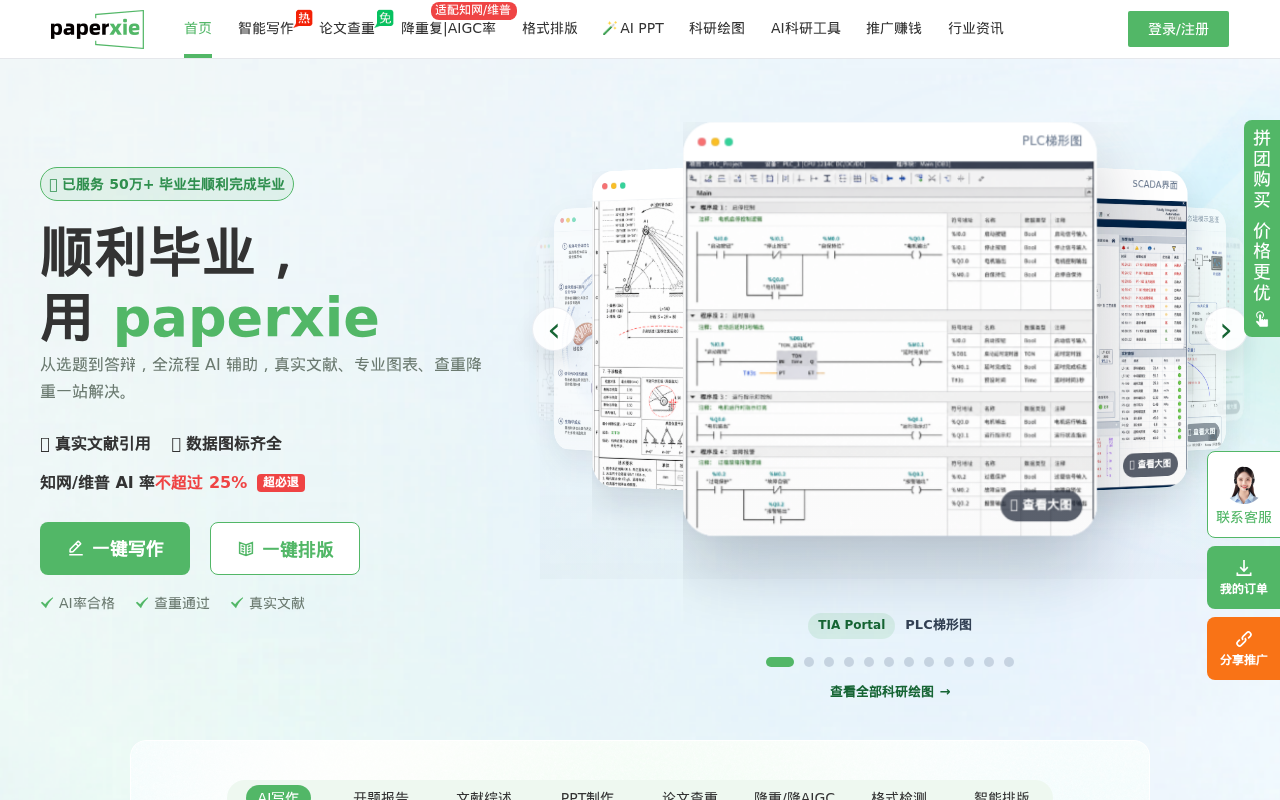Click 查看大图 on PLC梯形图 card
Image resolution: width=1280 pixels, height=800 pixels.
[1041, 505]
